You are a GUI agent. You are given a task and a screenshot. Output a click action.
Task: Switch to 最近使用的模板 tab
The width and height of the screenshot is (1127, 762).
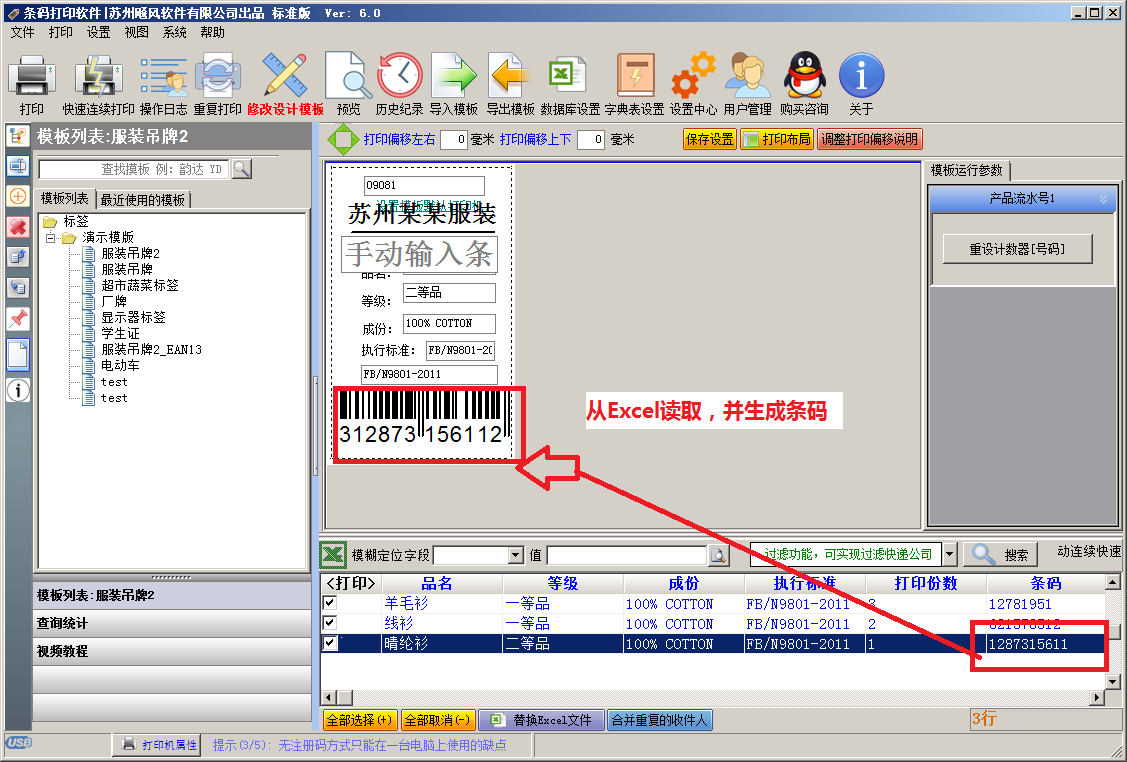142,200
